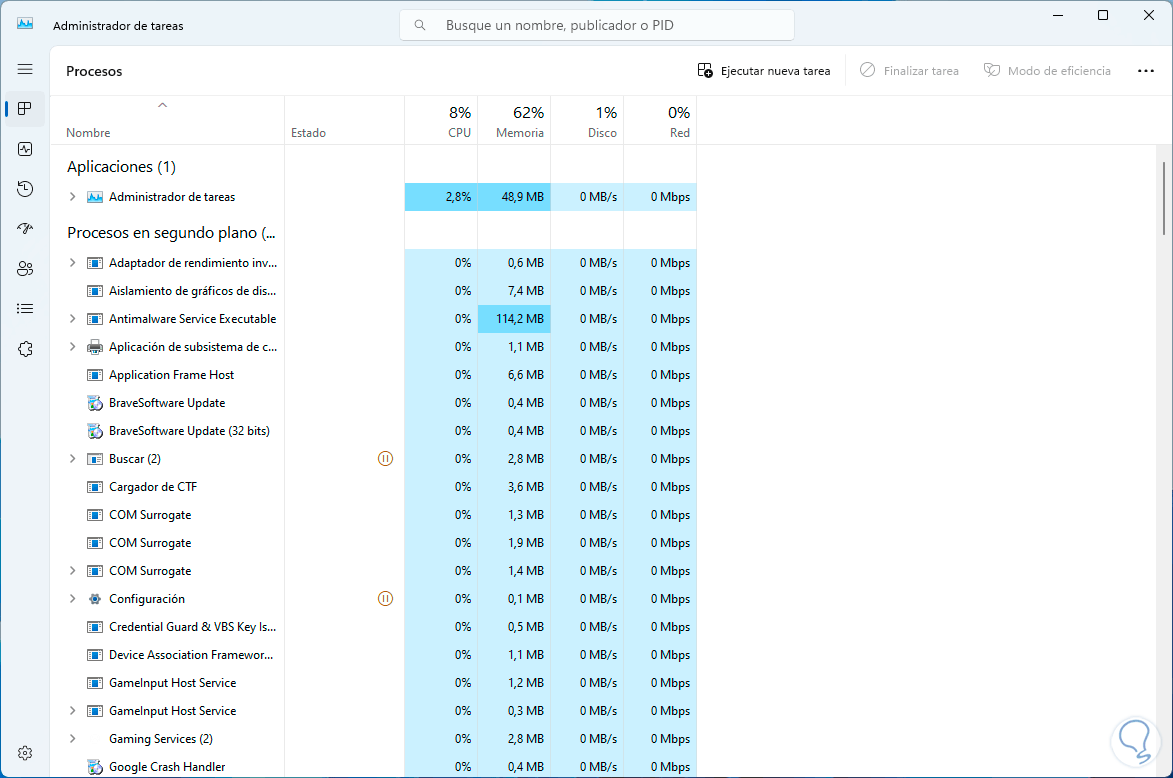Open the Performance page in sidebar
Viewport: 1173px width, 778px height.
click(x=25, y=149)
